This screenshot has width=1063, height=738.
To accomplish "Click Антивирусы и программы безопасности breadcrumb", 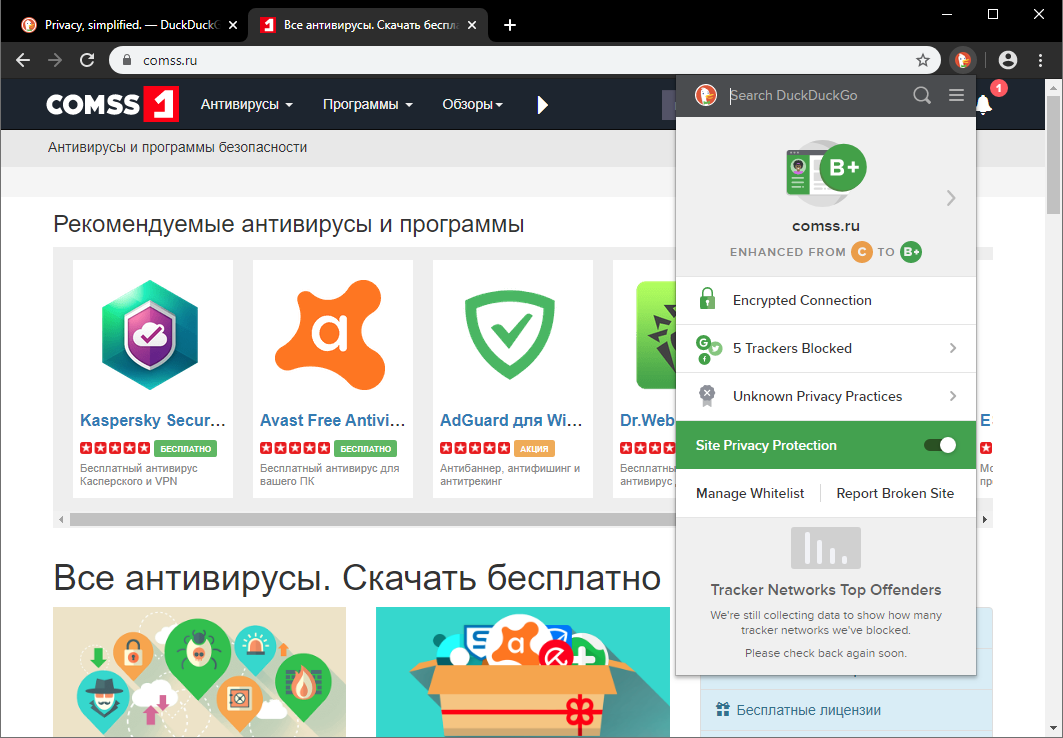I will tap(177, 147).
